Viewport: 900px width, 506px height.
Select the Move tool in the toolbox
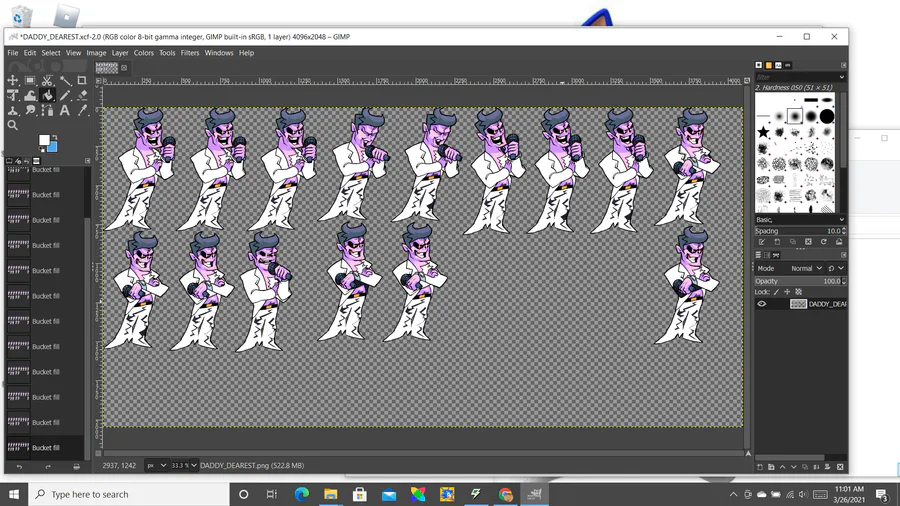tap(13, 81)
